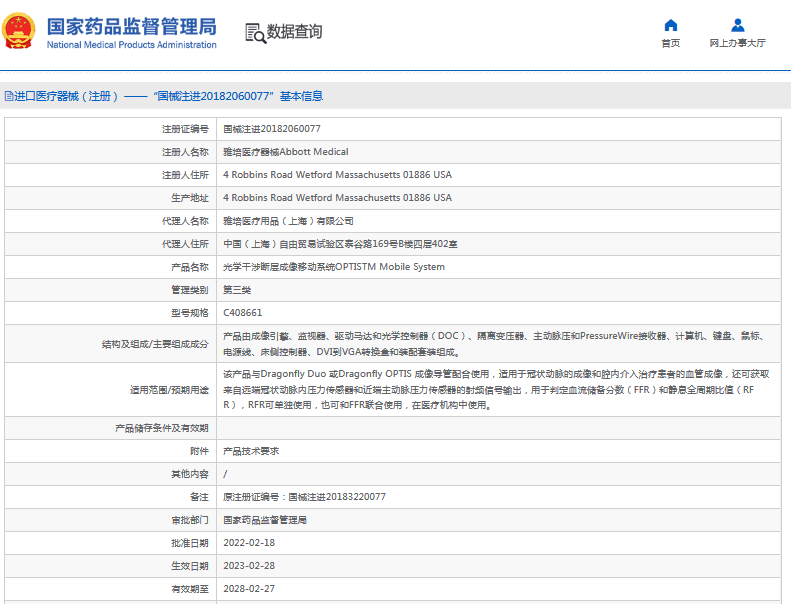Select product name OPTISTM Mobile System
791x604 pixels.
click(334, 267)
